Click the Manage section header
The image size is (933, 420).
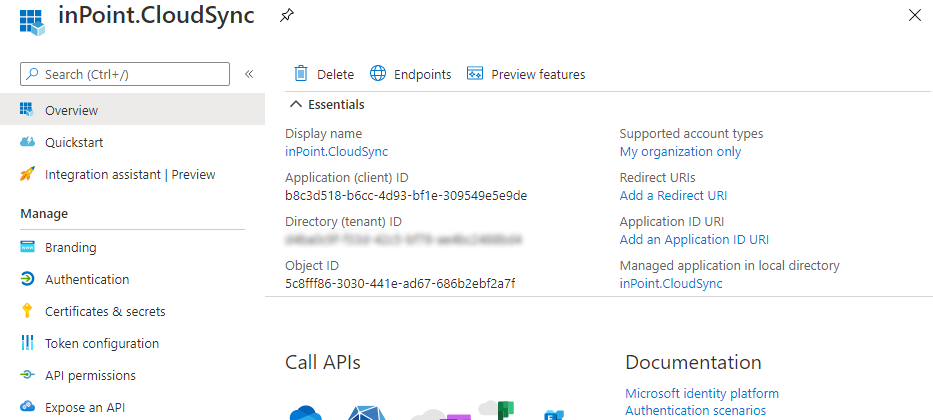(44, 213)
